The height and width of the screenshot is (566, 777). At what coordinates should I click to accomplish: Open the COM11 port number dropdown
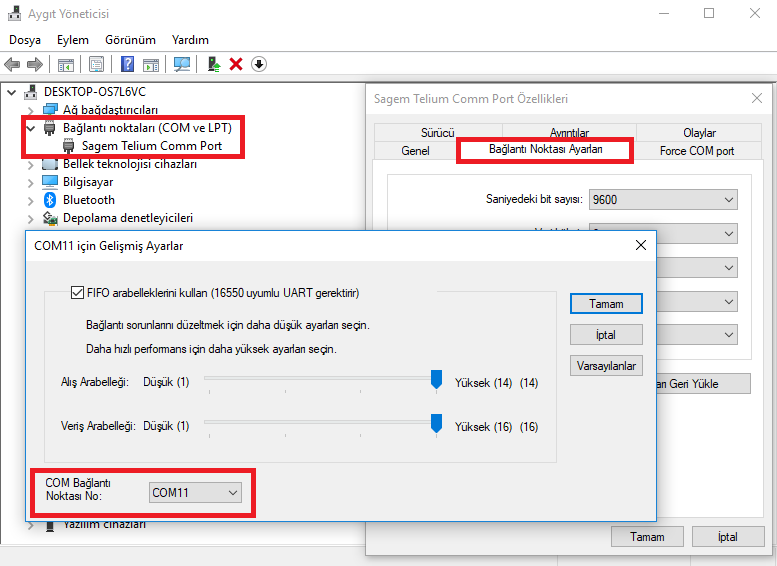[x=195, y=492]
